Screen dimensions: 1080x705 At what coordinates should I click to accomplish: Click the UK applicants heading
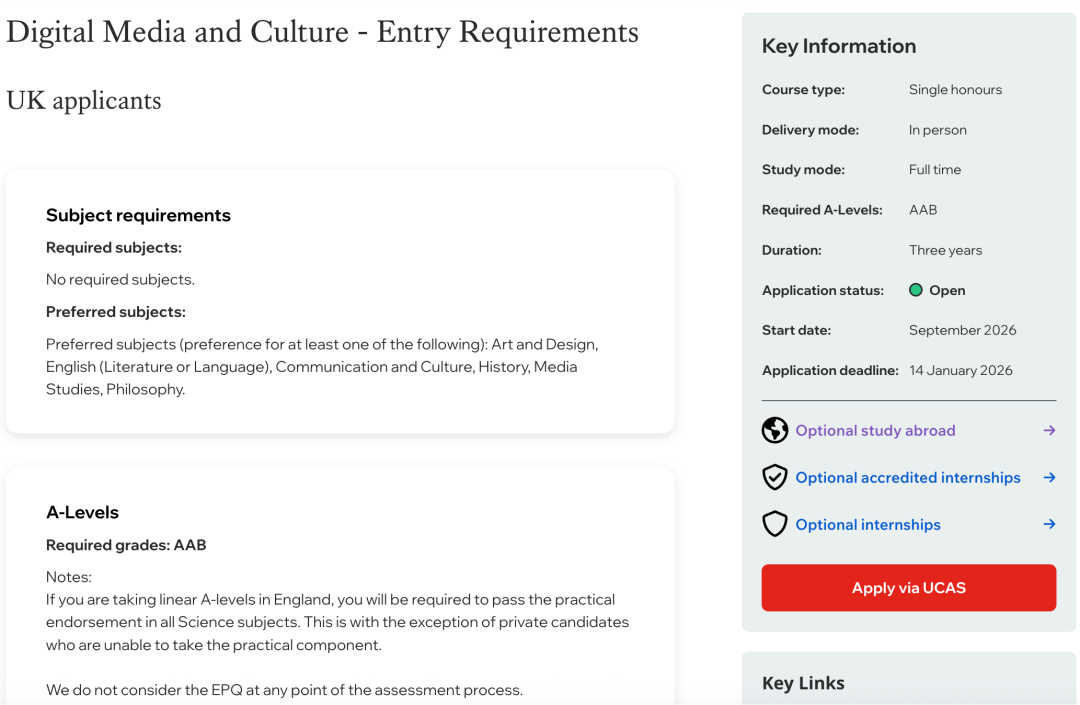(84, 101)
